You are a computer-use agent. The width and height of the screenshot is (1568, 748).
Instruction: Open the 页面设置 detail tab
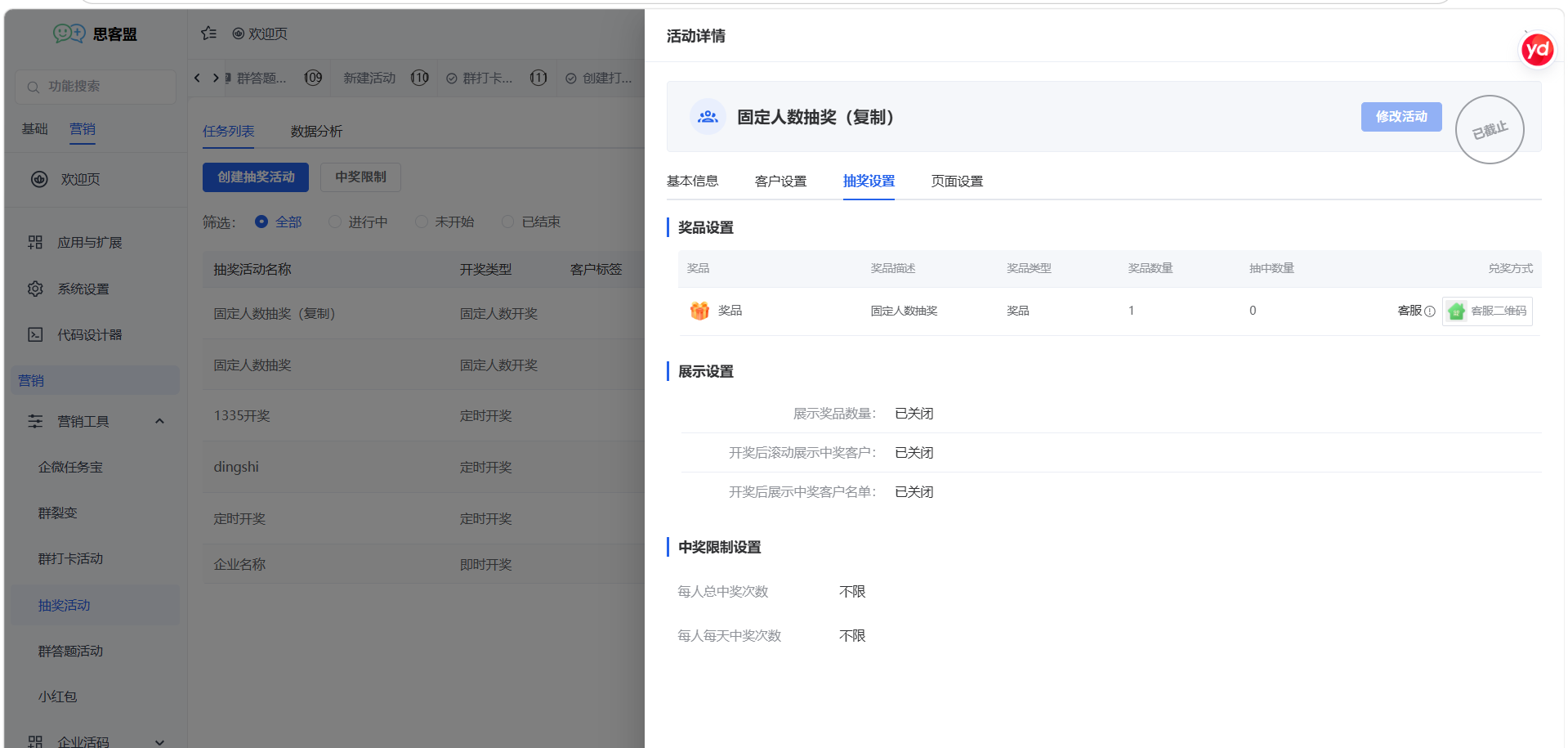point(958,181)
